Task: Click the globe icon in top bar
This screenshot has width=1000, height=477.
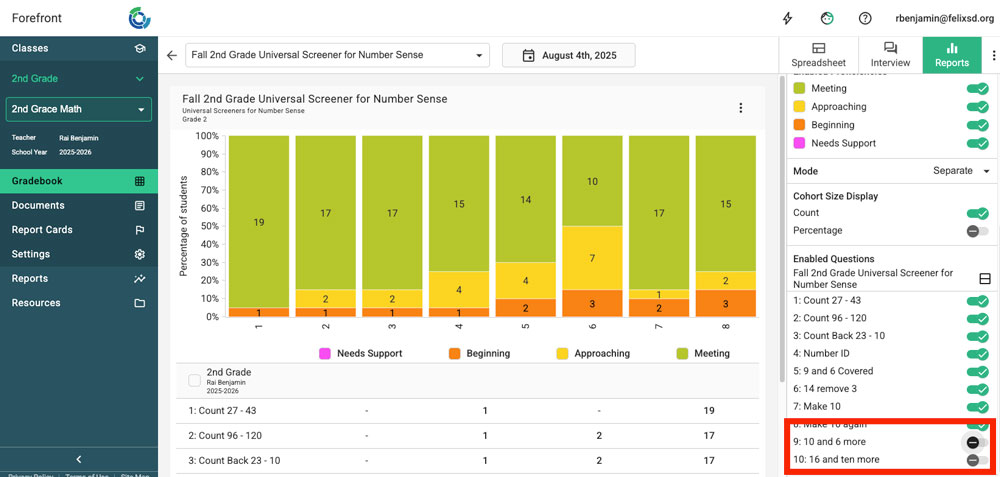Action: pos(827,18)
